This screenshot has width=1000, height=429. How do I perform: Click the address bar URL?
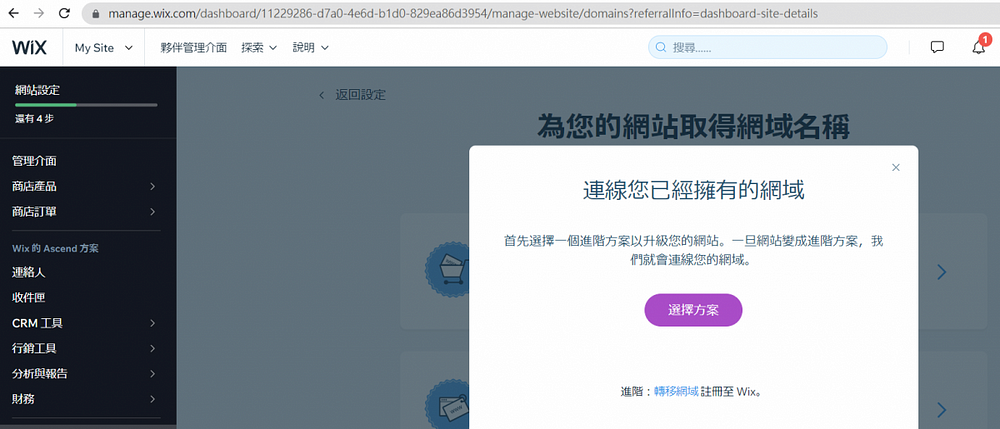tap(463, 13)
